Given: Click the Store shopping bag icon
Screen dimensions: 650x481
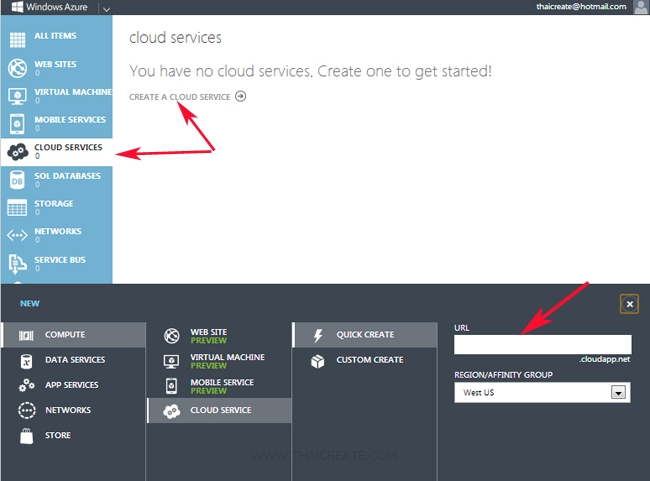Looking at the screenshot, I should tap(27, 436).
